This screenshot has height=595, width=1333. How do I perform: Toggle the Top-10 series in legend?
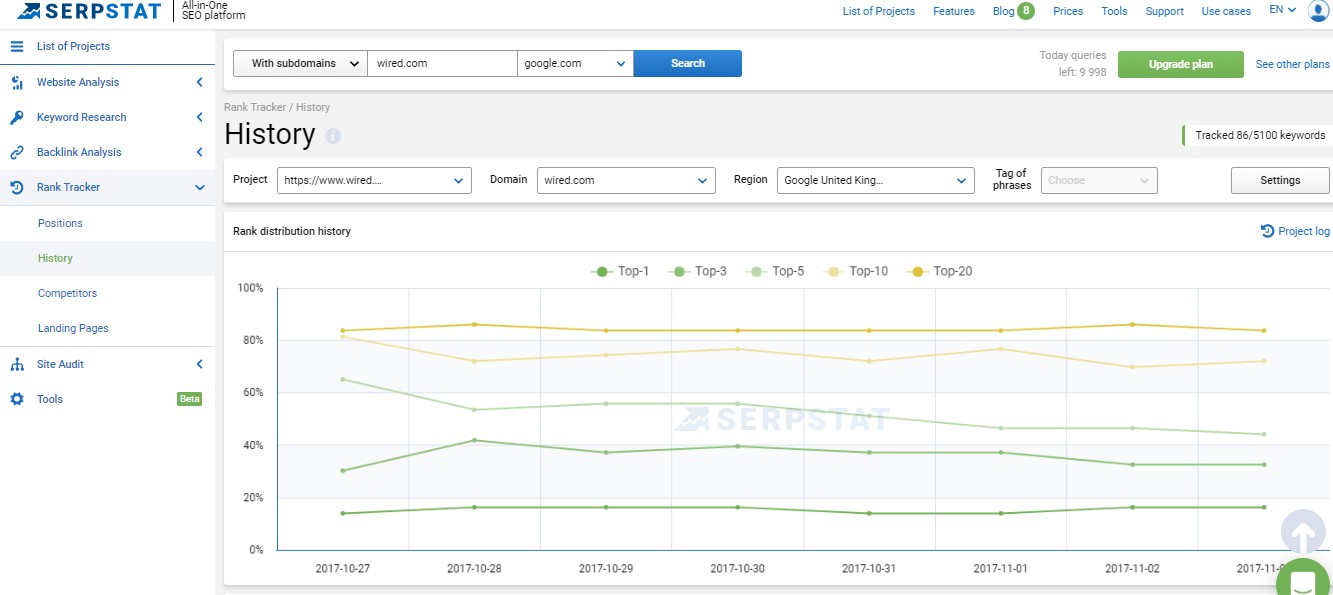coord(855,271)
